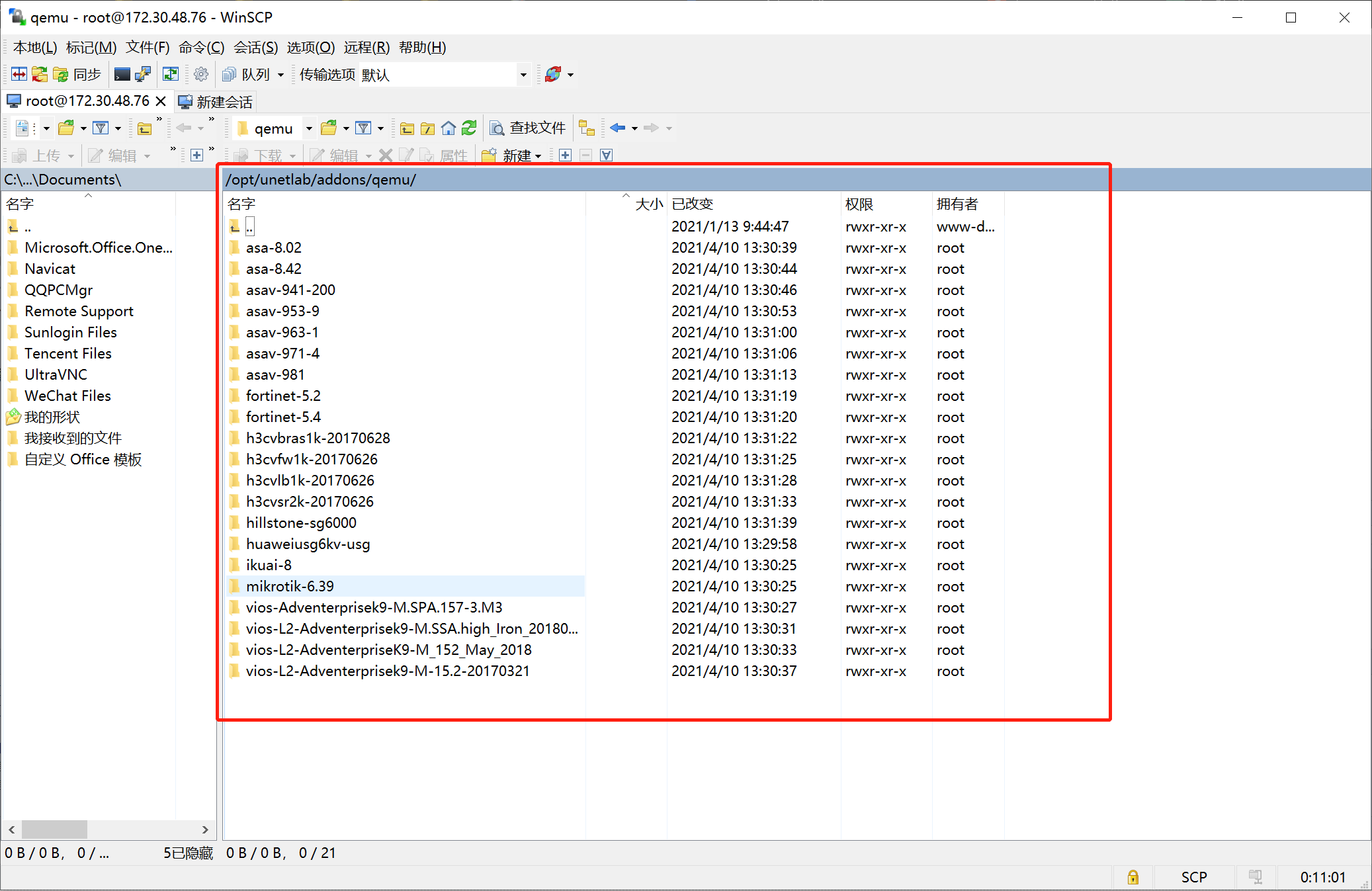
Task: Toggle the remote directory tree icon
Action: [x=587, y=128]
